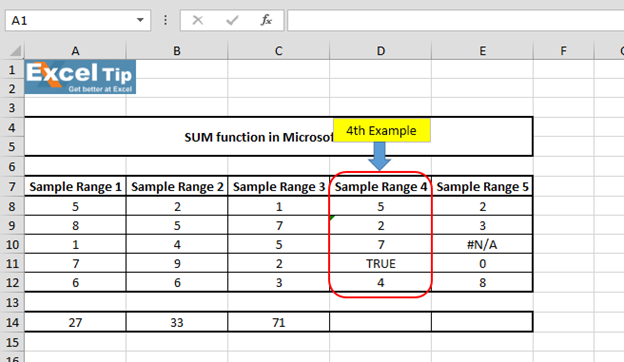Click cell B8 containing 2

pyautogui.click(x=177, y=206)
